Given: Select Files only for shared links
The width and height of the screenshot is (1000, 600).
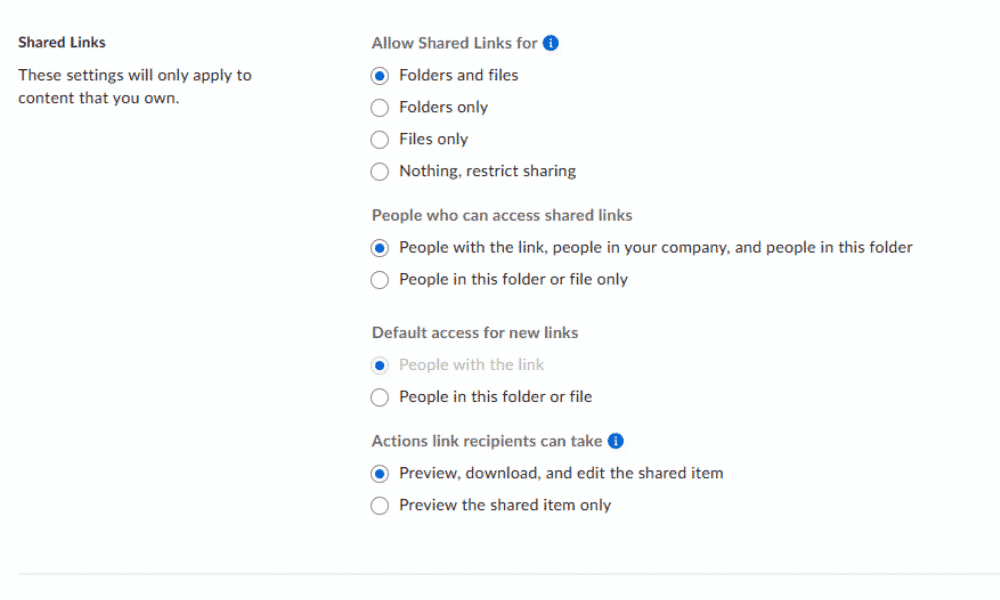Looking at the screenshot, I should tap(380, 139).
